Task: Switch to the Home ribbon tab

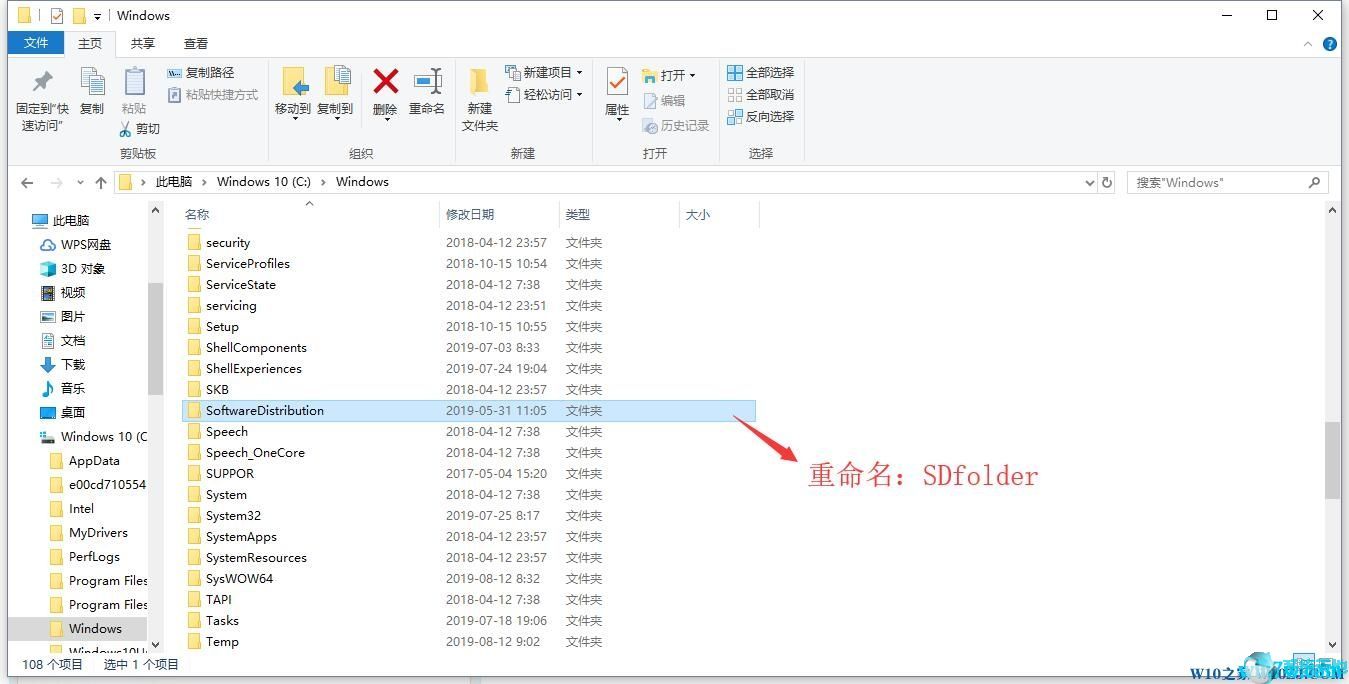Action: pyautogui.click(x=90, y=43)
